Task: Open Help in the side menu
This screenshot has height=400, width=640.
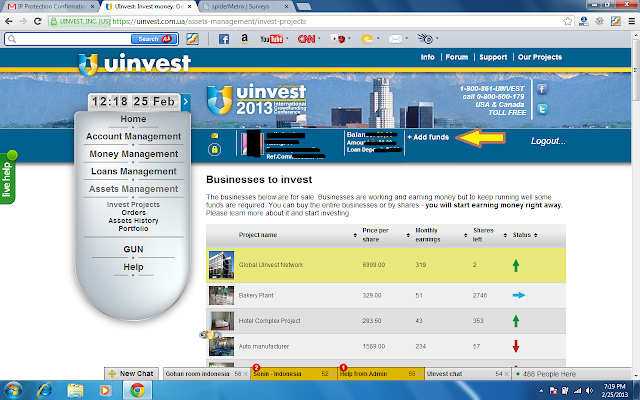Action: coord(133,267)
